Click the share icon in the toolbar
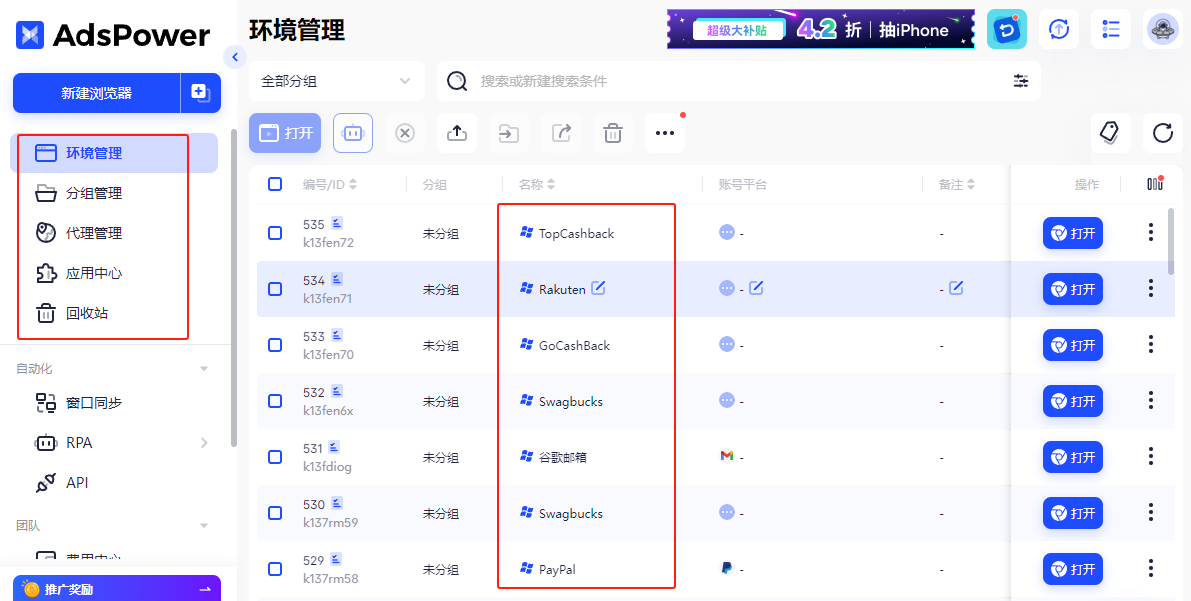Image resolution: width=1191 pixels, height=601 pixels. pos(561,133)
